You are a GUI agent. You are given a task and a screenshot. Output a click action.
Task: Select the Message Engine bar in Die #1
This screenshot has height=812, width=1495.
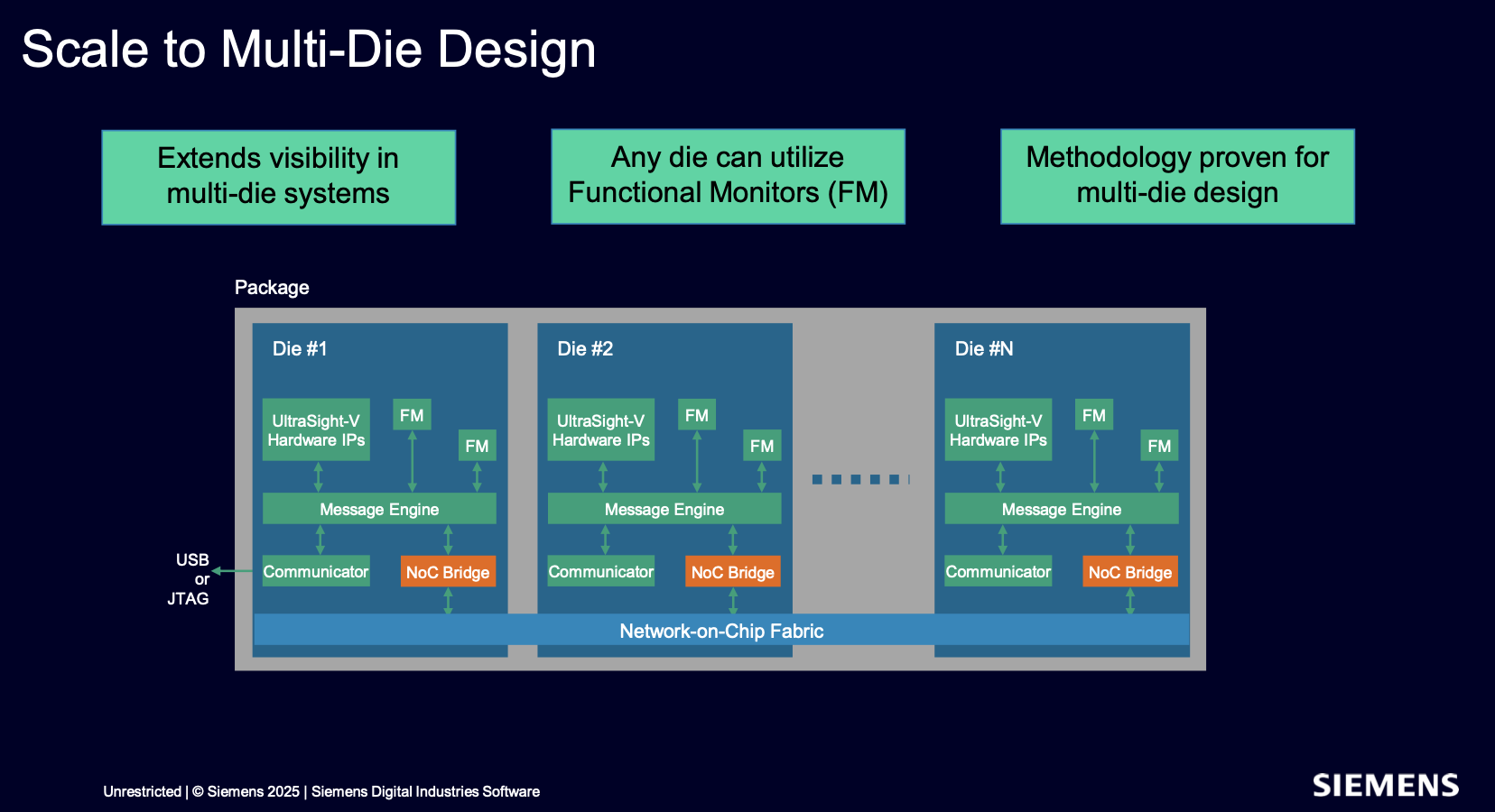click(379, 509)
